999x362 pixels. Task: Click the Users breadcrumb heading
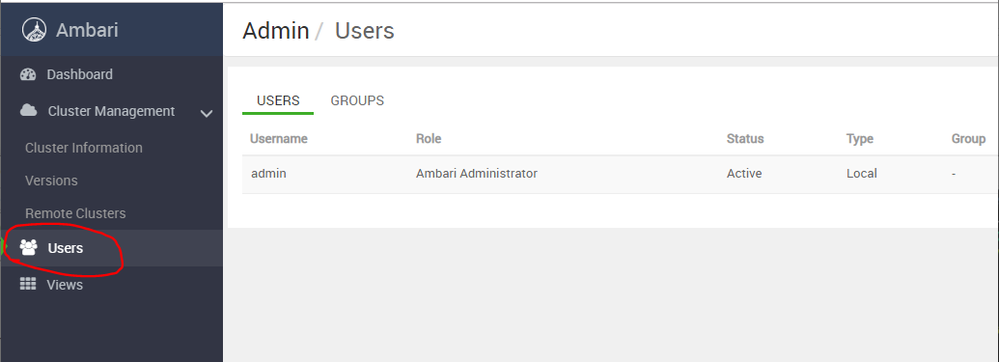tap(364, 31)
